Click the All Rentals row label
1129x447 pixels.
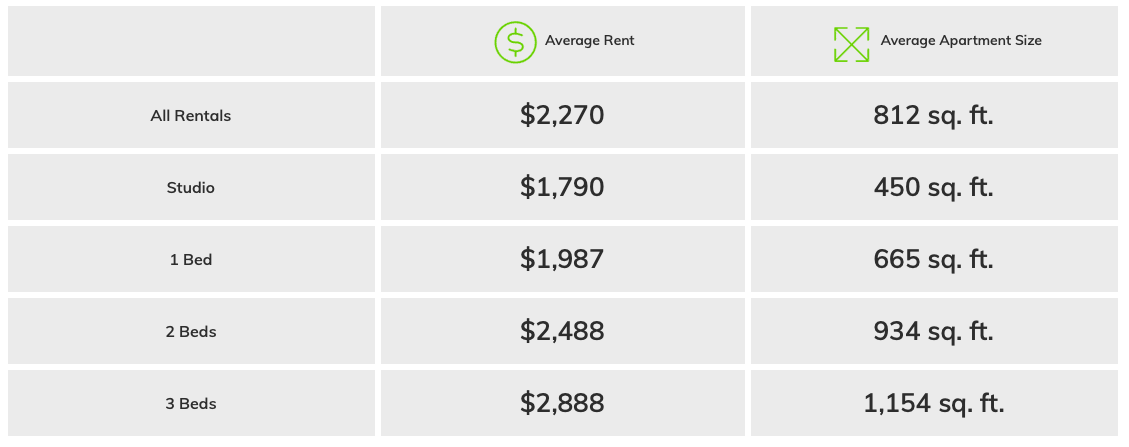click(x=190, y=116)
